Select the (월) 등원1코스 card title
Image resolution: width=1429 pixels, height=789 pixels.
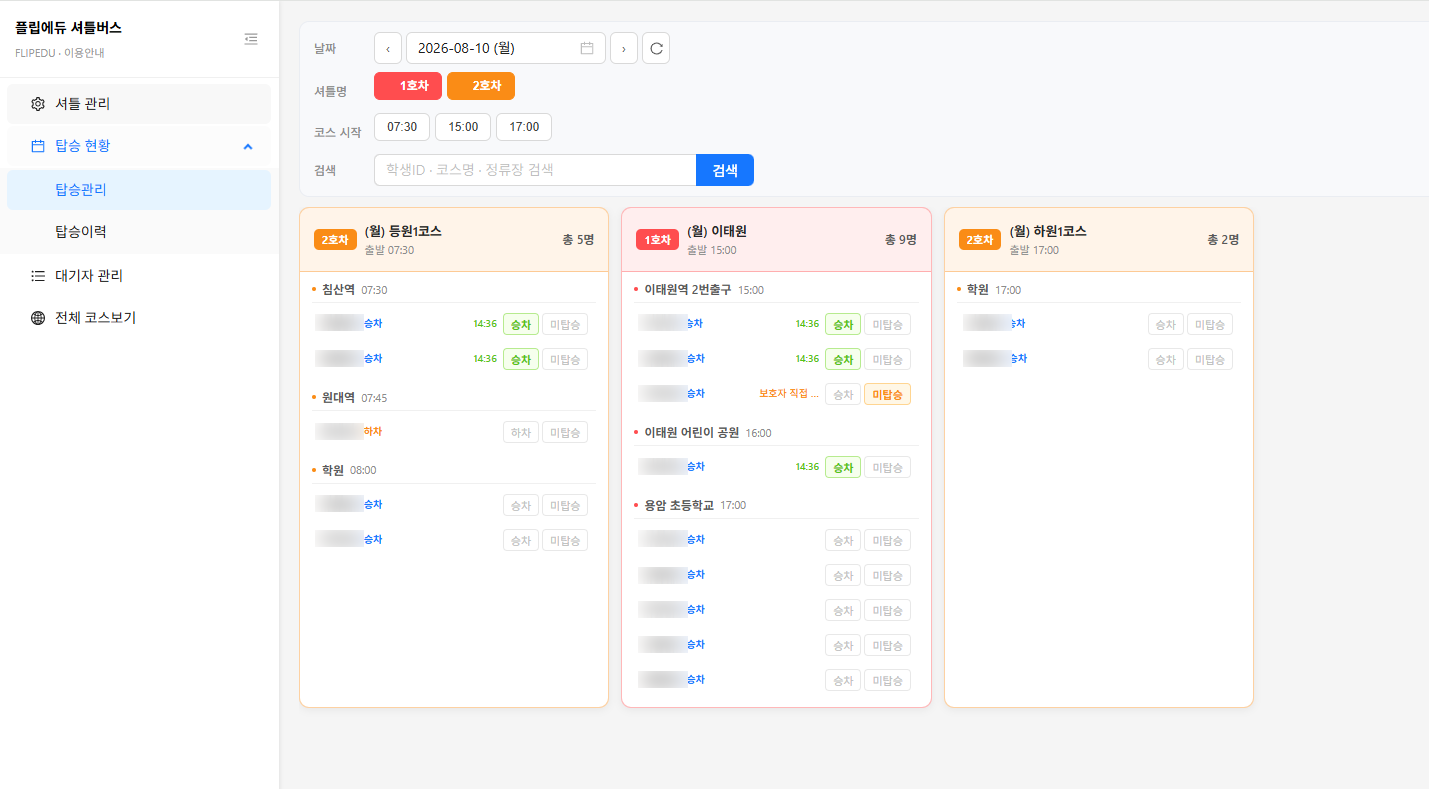pos(403,231)
